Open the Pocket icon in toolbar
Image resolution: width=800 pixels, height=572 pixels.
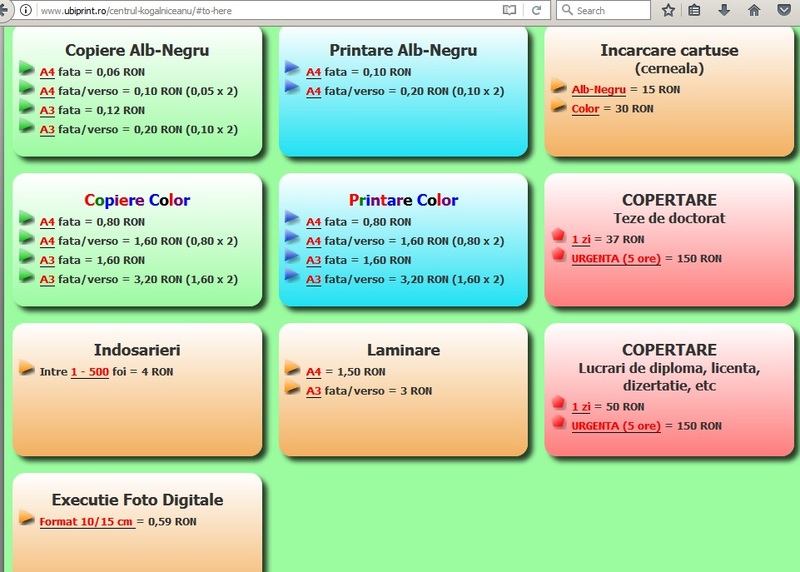pos(783,10)
